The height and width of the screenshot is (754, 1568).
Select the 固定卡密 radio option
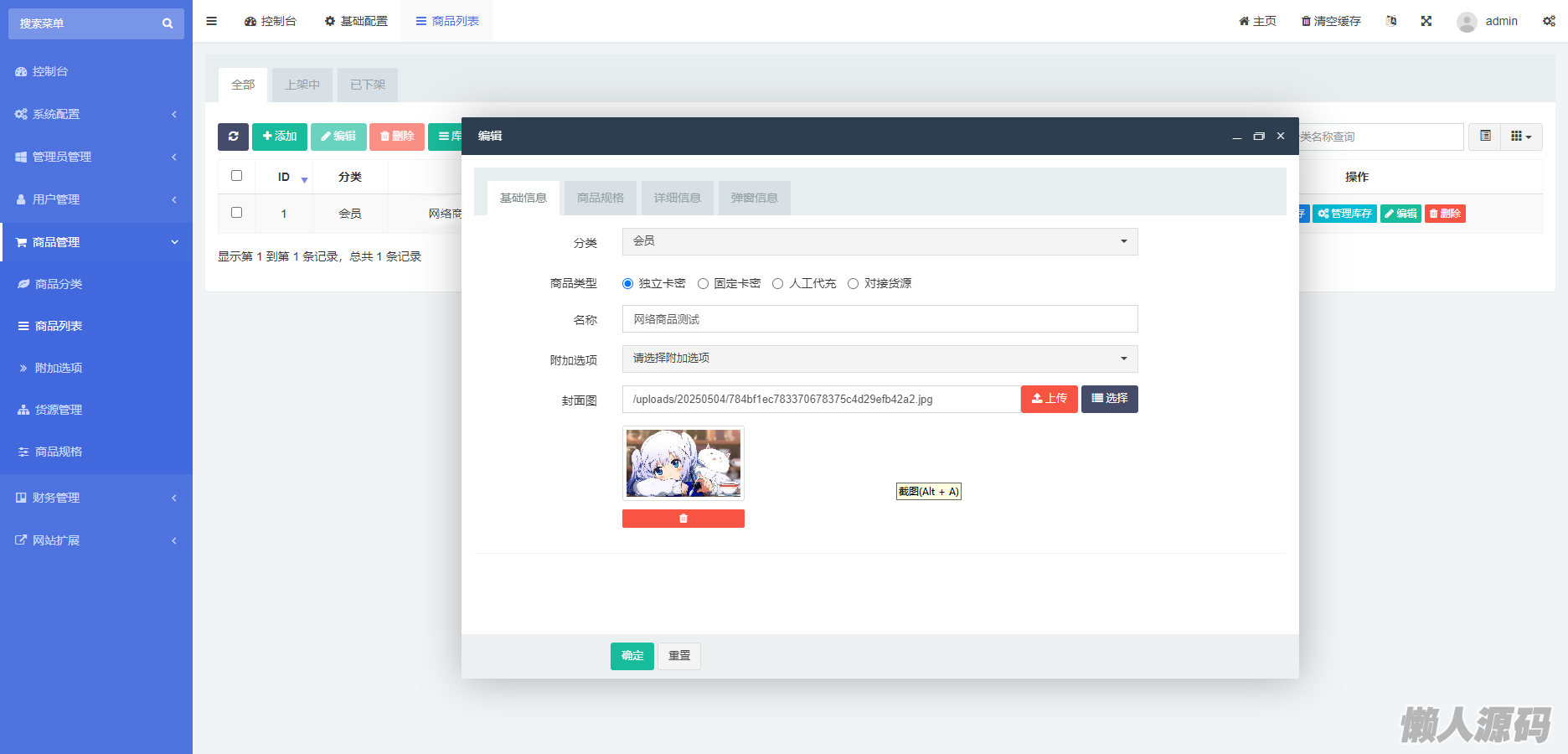pyautogui.click(x=703, y=284)
